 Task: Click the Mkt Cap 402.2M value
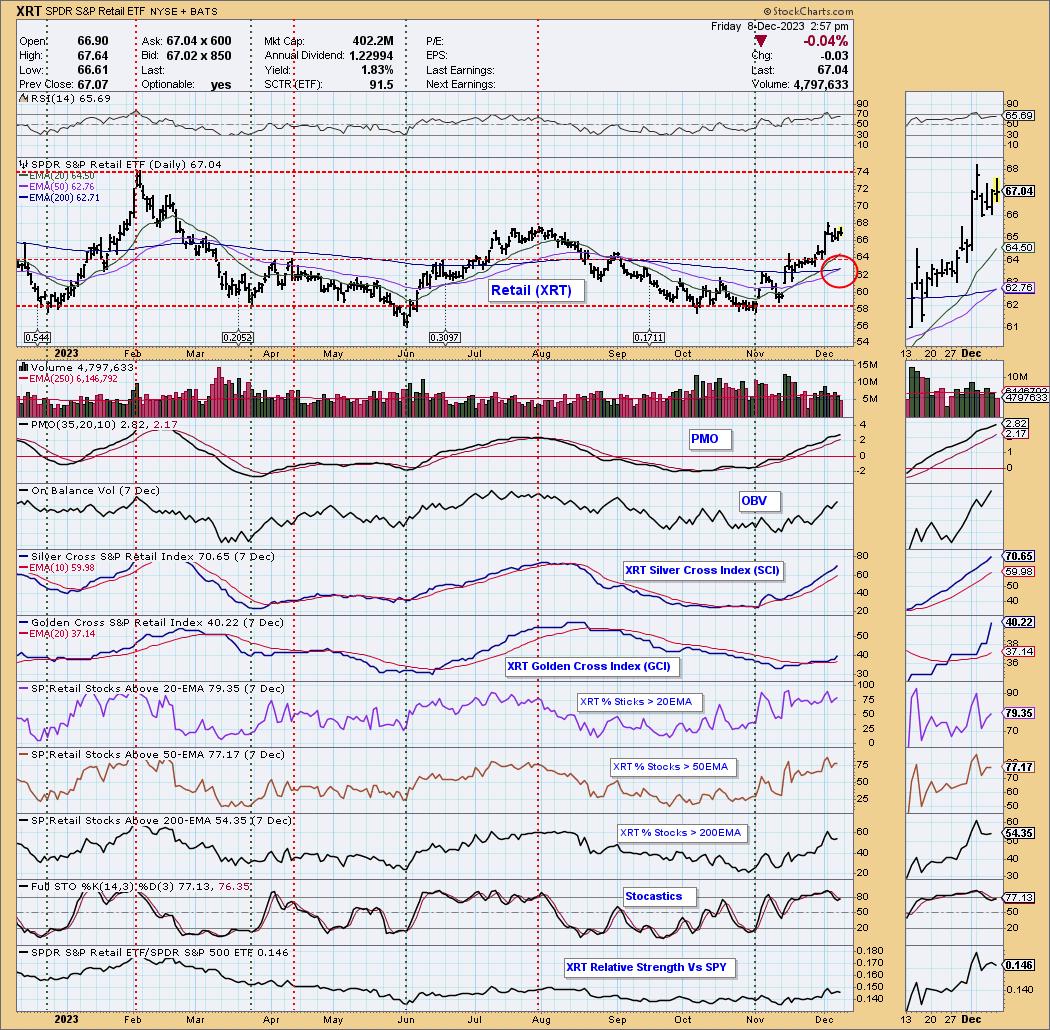tap(373, 42)
